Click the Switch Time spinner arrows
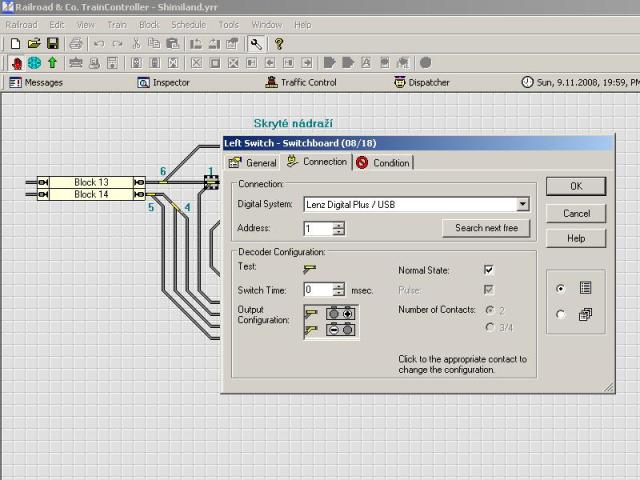640x480 pixels. click(x=338, y=290)
